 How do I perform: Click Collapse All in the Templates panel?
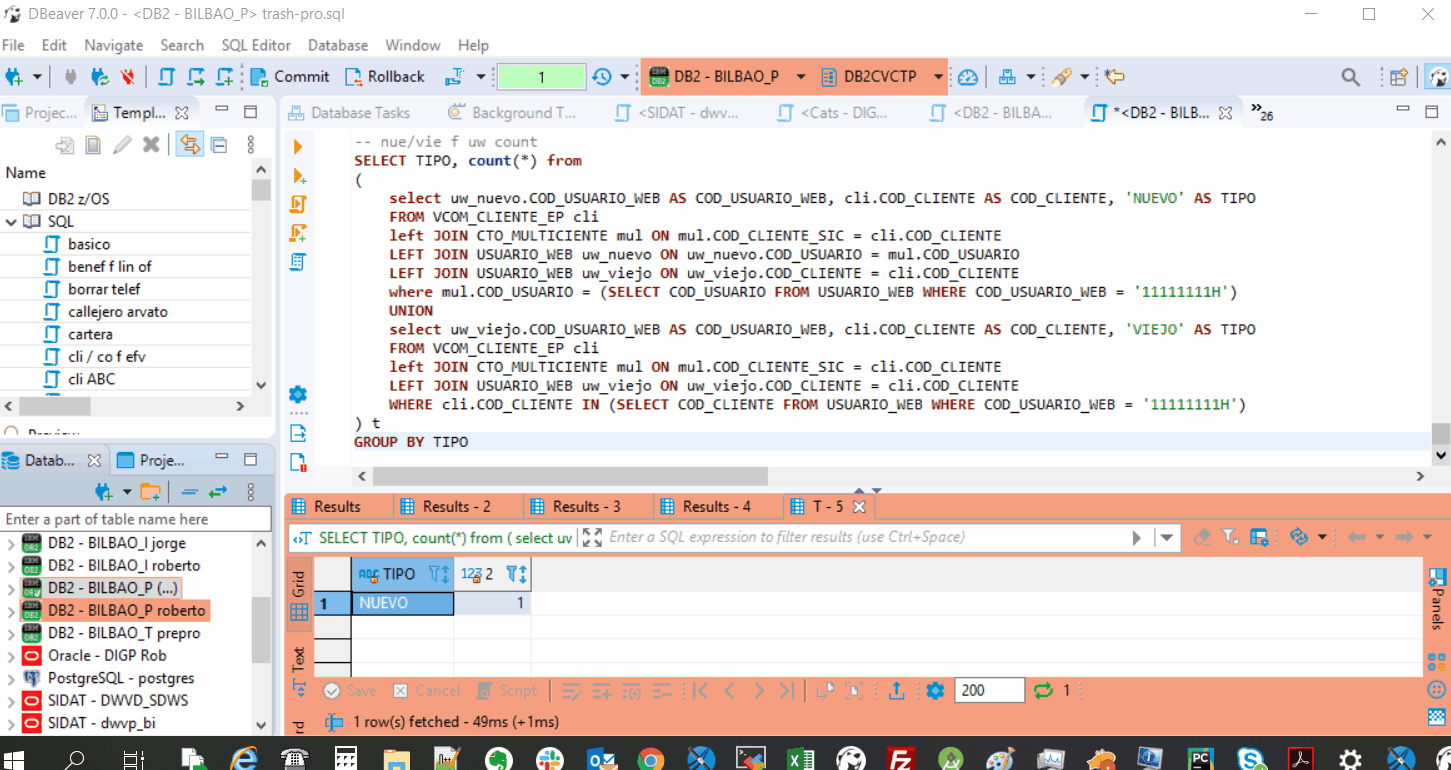[218, 145]
